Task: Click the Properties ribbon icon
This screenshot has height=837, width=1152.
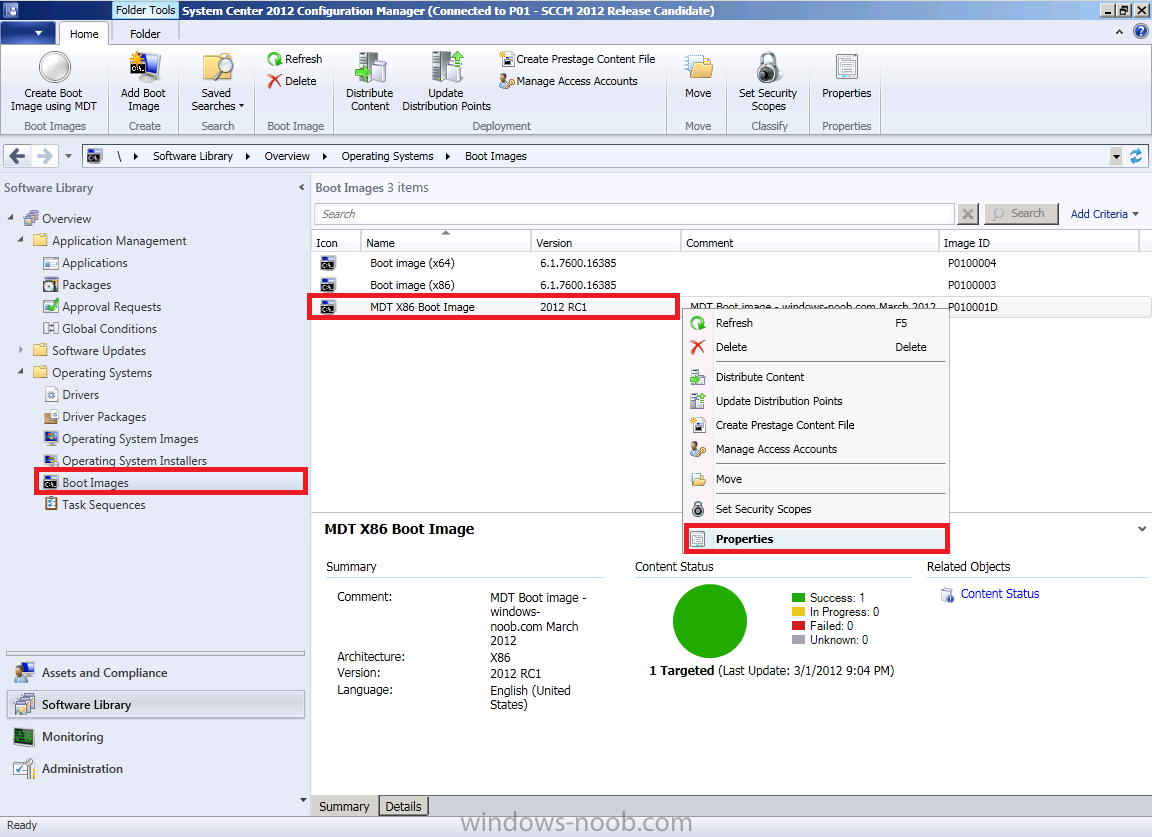Action: [x=846, y=67]
